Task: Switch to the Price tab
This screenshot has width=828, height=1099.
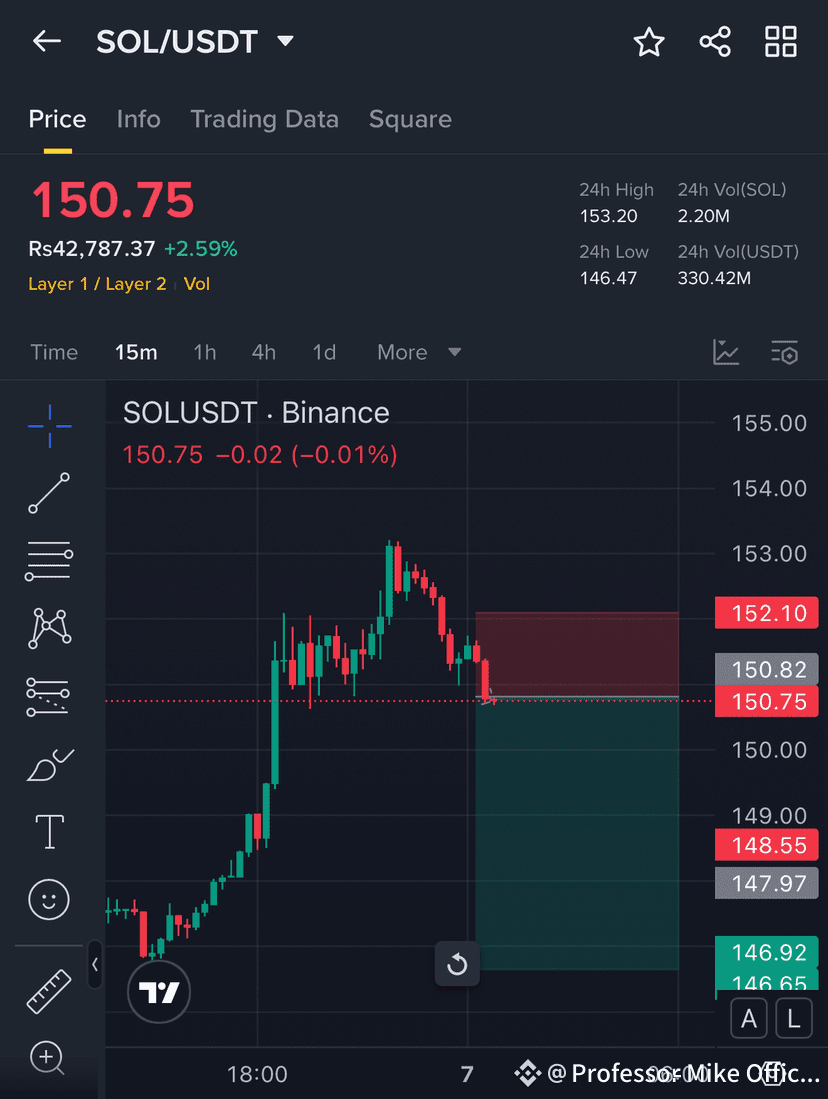Action: pyautogui.click(x=57, y=119)
